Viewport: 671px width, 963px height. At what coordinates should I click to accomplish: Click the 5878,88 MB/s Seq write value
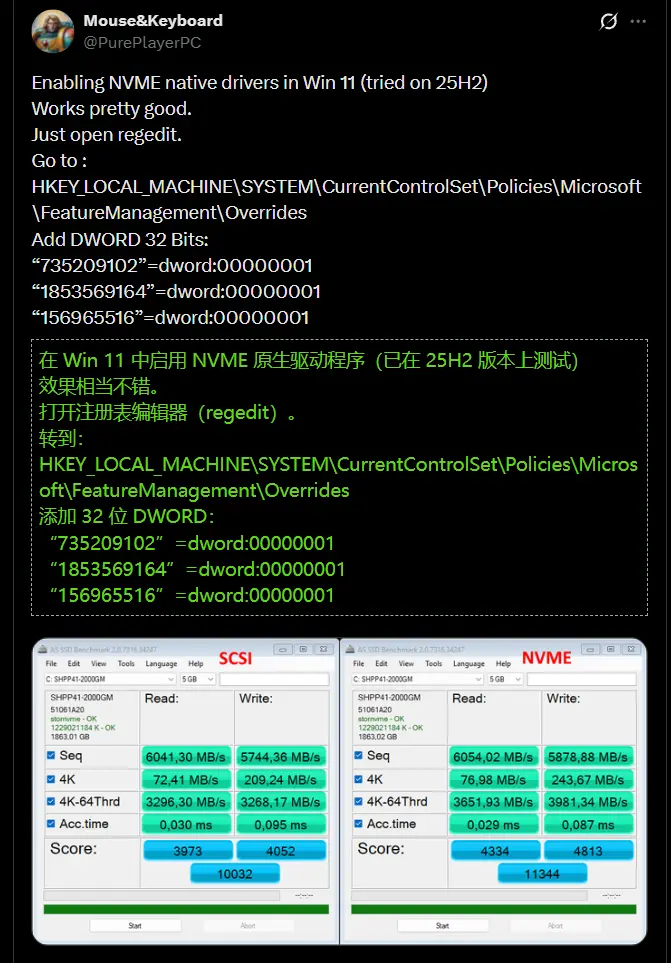(588, 757)
